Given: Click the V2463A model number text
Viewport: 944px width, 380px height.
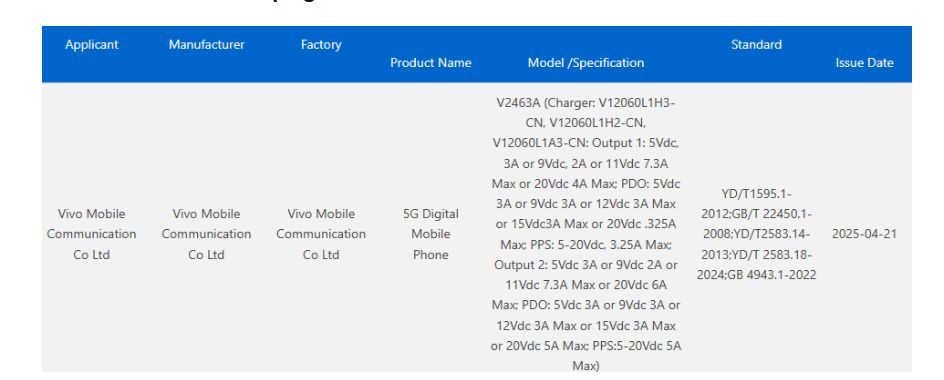Looking at the screenshot, I should 518,103.
